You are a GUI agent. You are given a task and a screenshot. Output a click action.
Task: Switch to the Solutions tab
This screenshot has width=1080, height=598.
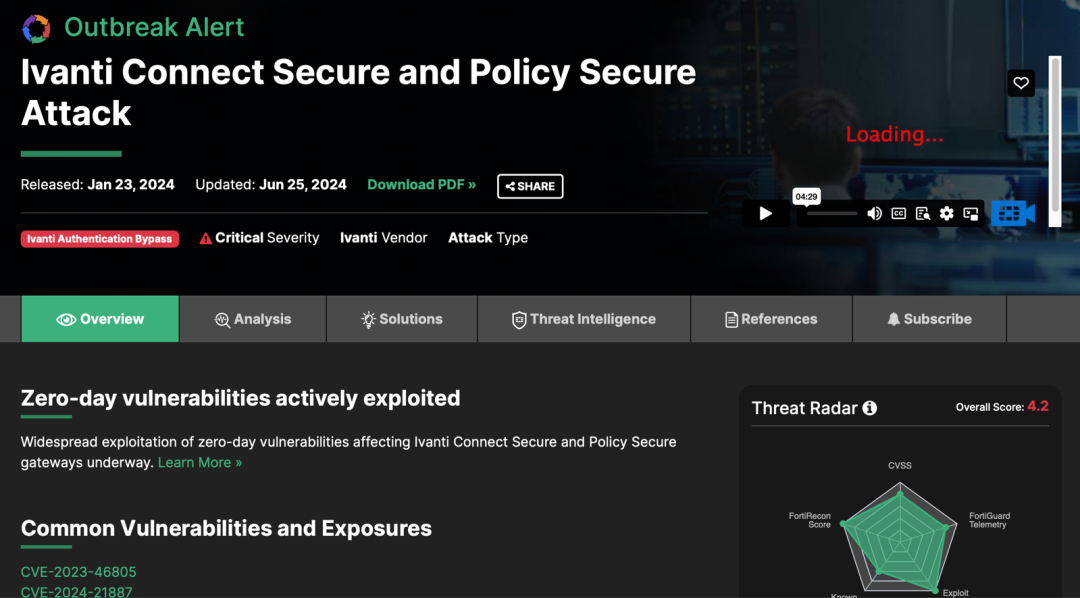tap(402, 319)
